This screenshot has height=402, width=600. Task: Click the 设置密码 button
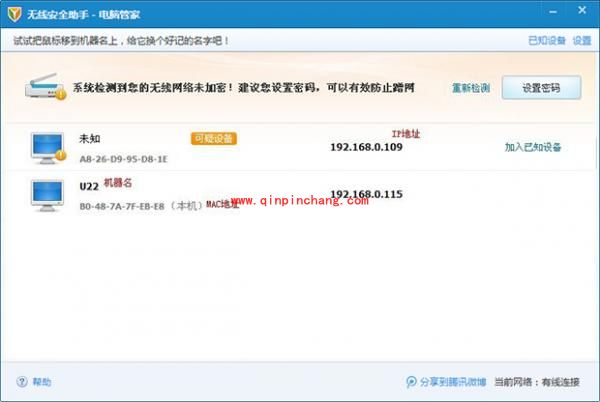point(541,88)
